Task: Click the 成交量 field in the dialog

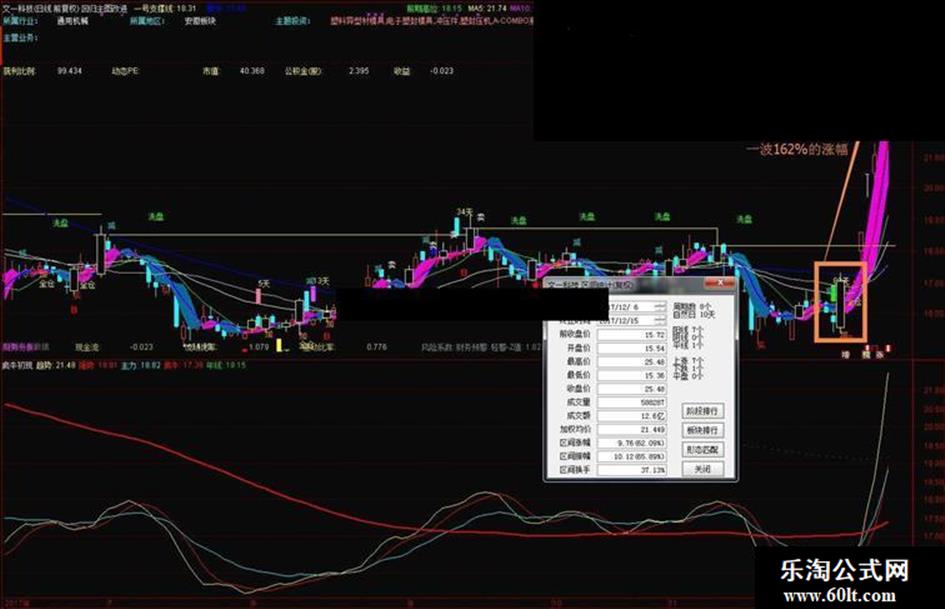Action: pos(632,402)
